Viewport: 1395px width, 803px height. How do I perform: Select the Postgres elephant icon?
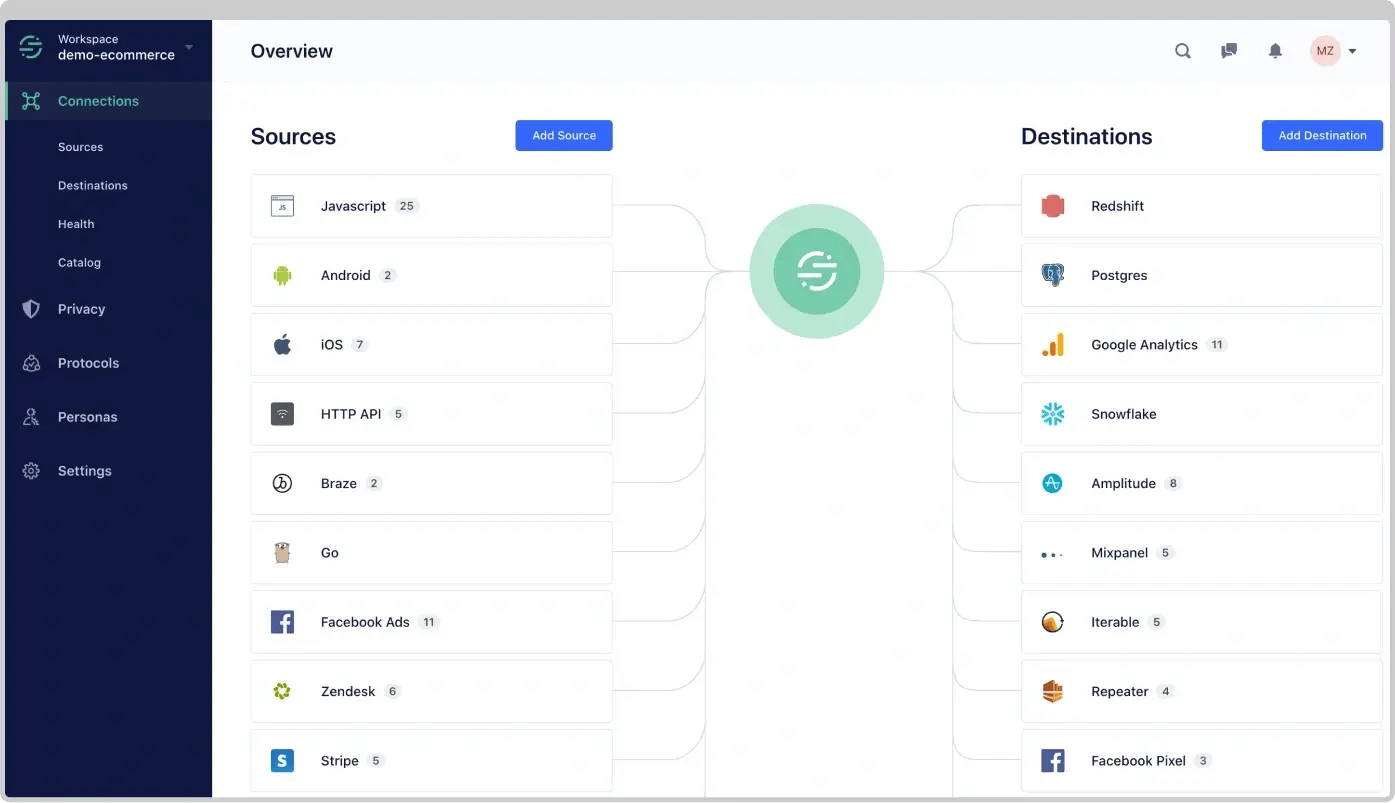[x=1052, y=275]
